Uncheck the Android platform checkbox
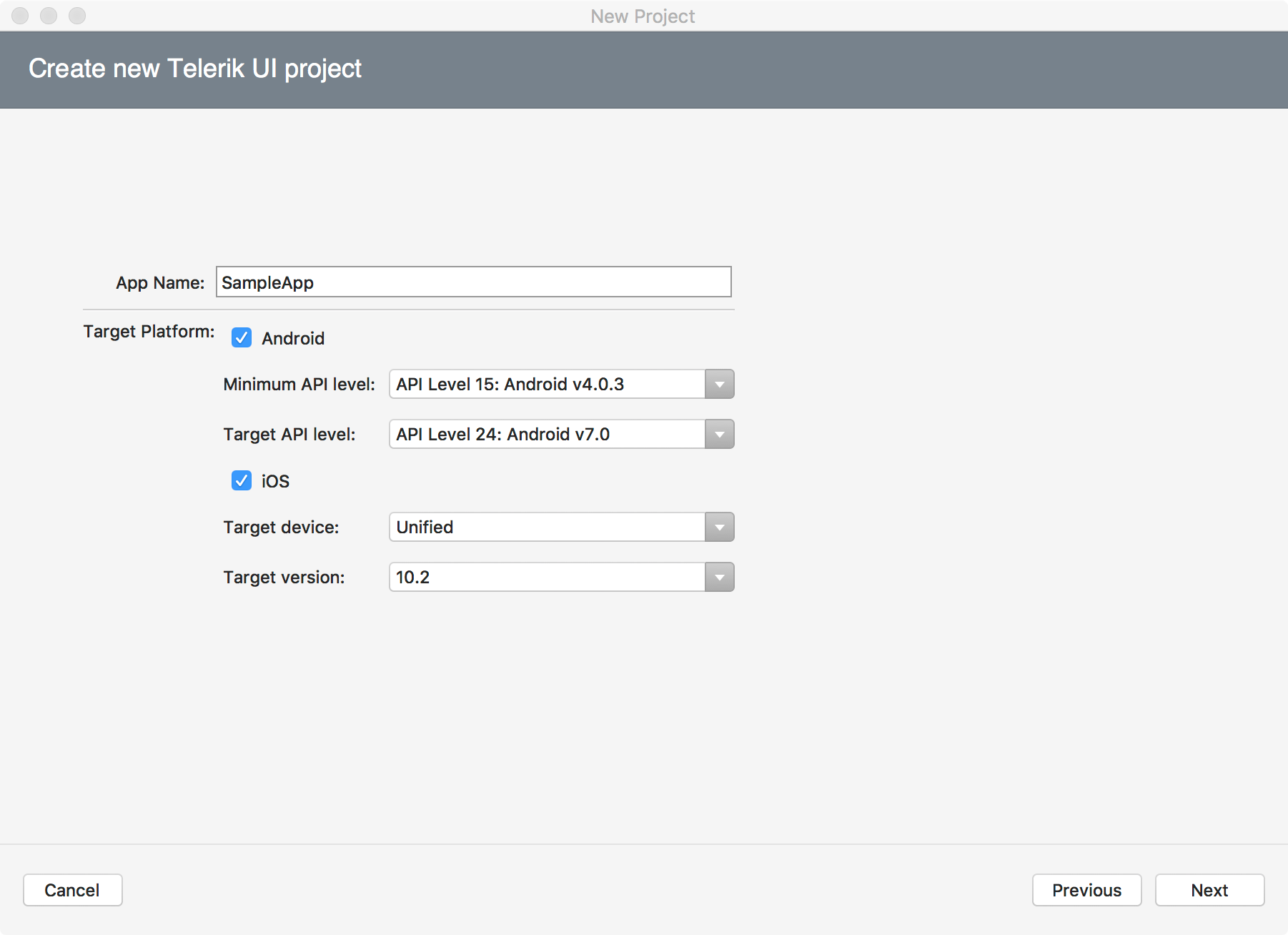 pos(242,337)
